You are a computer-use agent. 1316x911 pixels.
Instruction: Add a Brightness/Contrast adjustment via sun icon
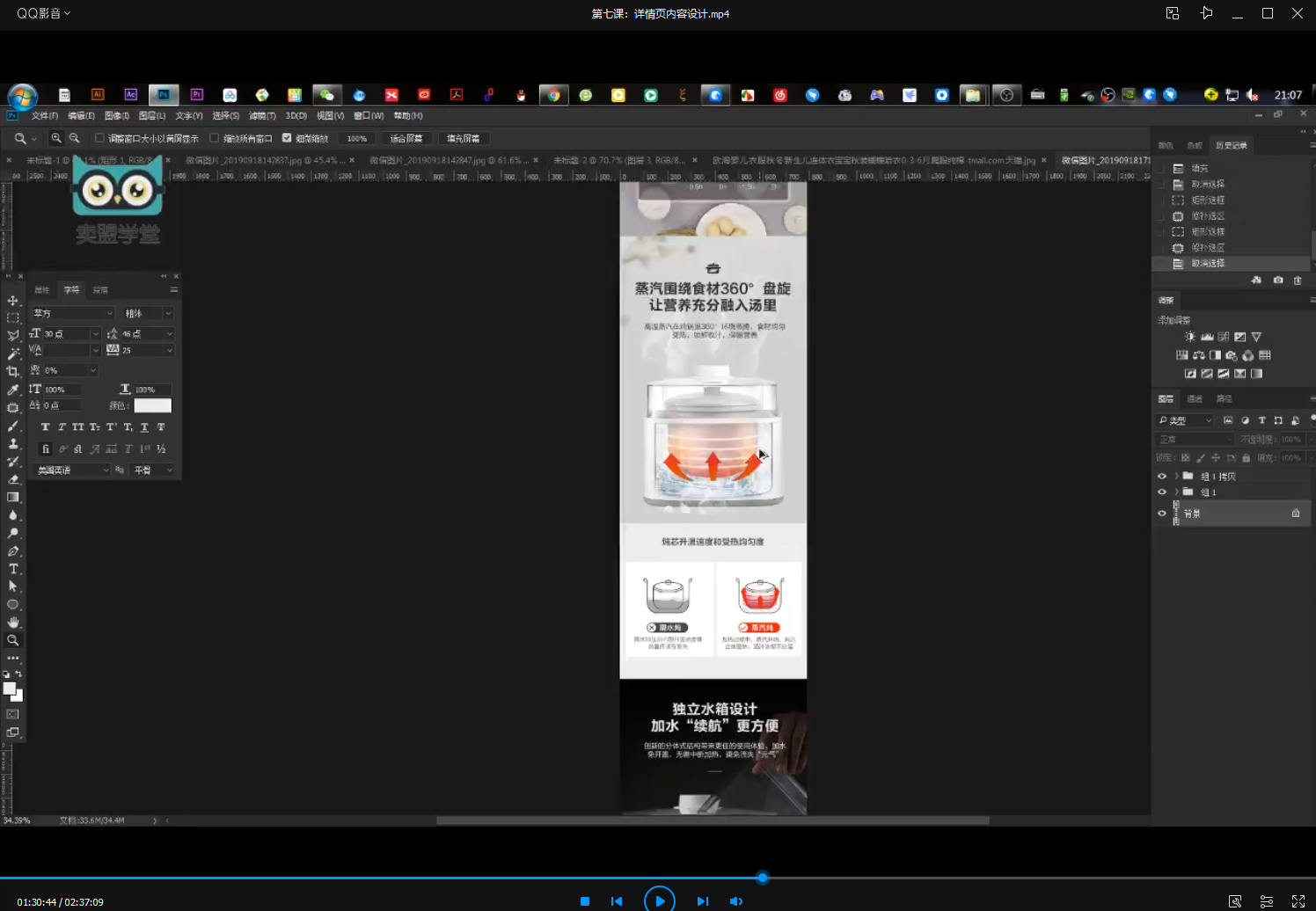tap(1190, 337)
